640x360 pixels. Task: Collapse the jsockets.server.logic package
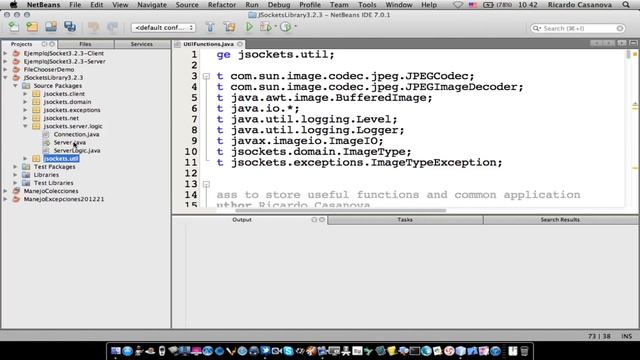pyautogui.click(x=25, y=126)
